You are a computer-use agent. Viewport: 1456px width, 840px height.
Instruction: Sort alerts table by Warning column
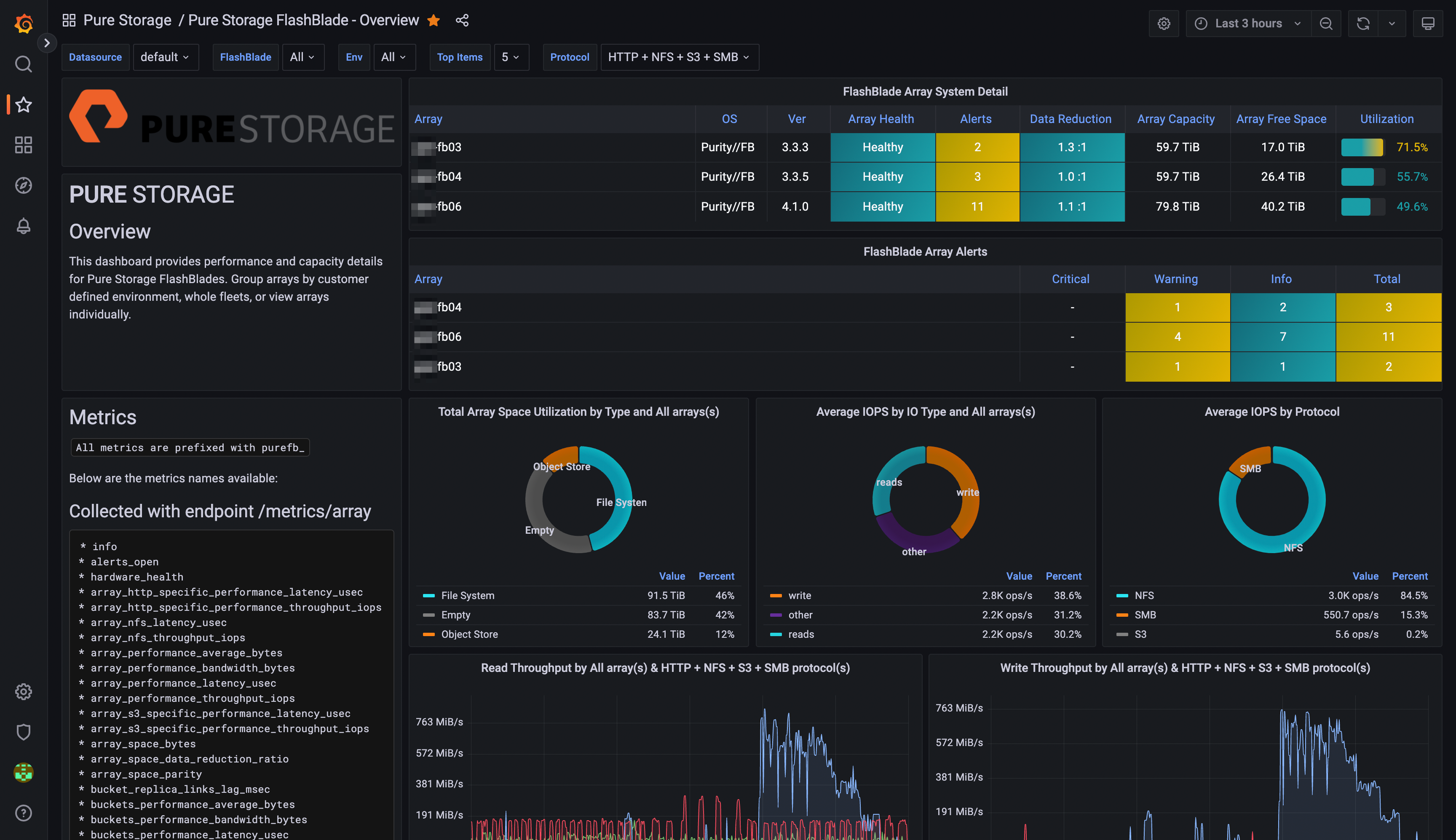coord(1176,279)
